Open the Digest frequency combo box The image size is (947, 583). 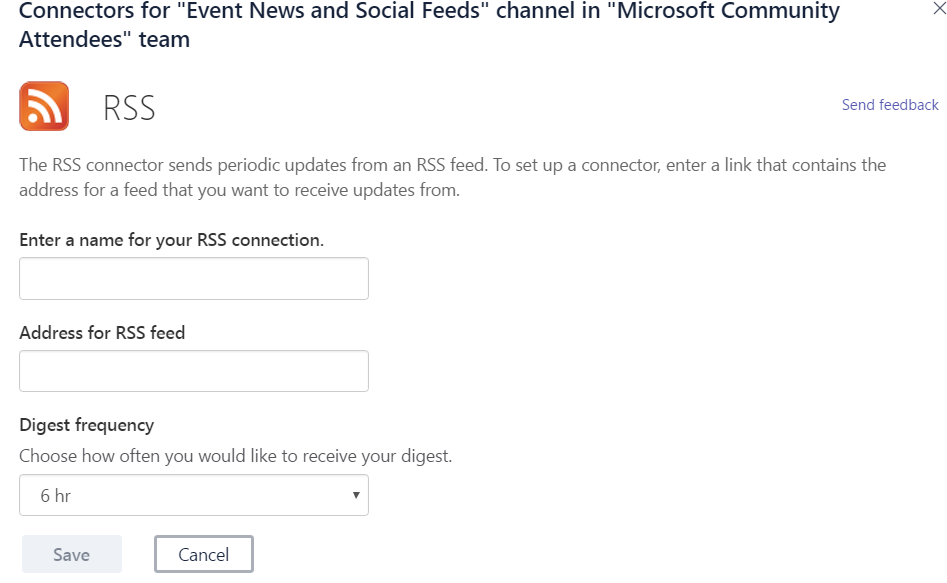tap(194, 495)
